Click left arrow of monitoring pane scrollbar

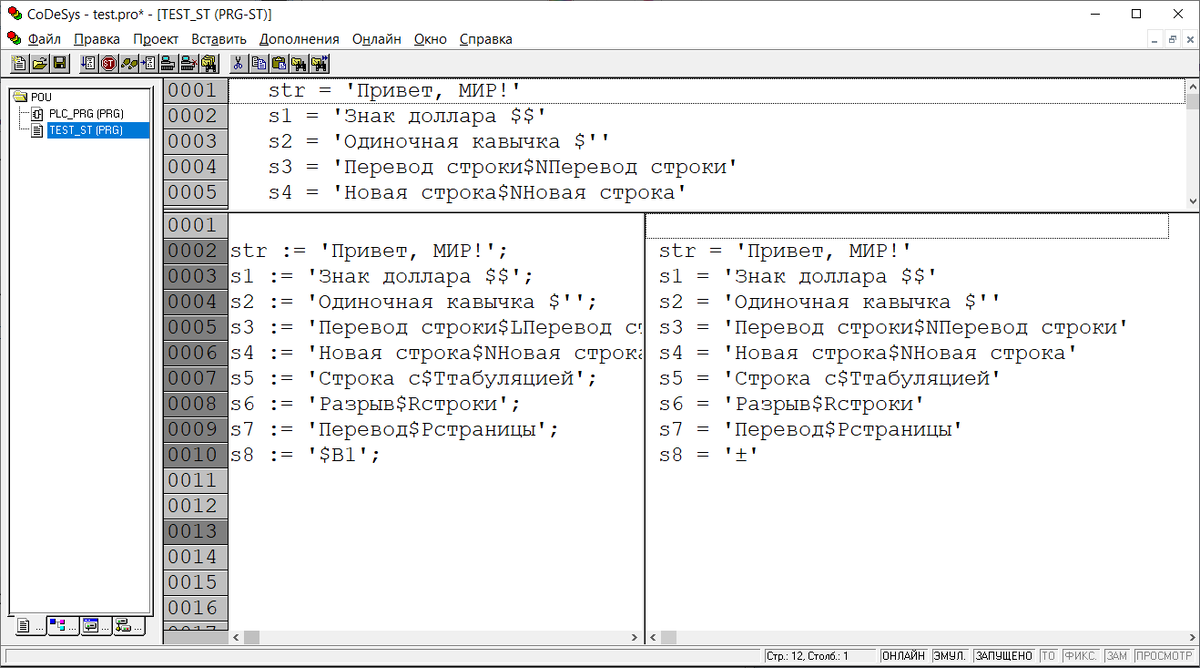[653, 637]
